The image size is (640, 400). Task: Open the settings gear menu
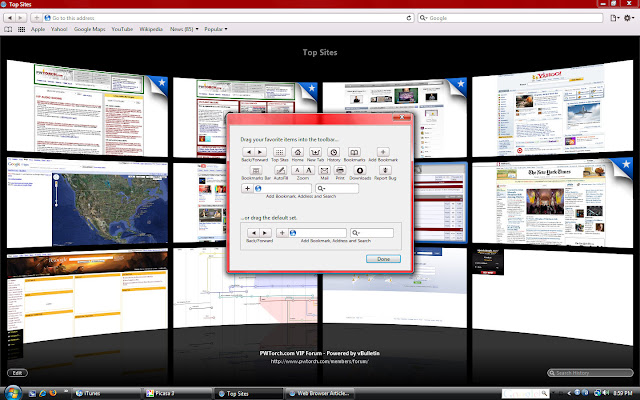(x=628, y=18)
